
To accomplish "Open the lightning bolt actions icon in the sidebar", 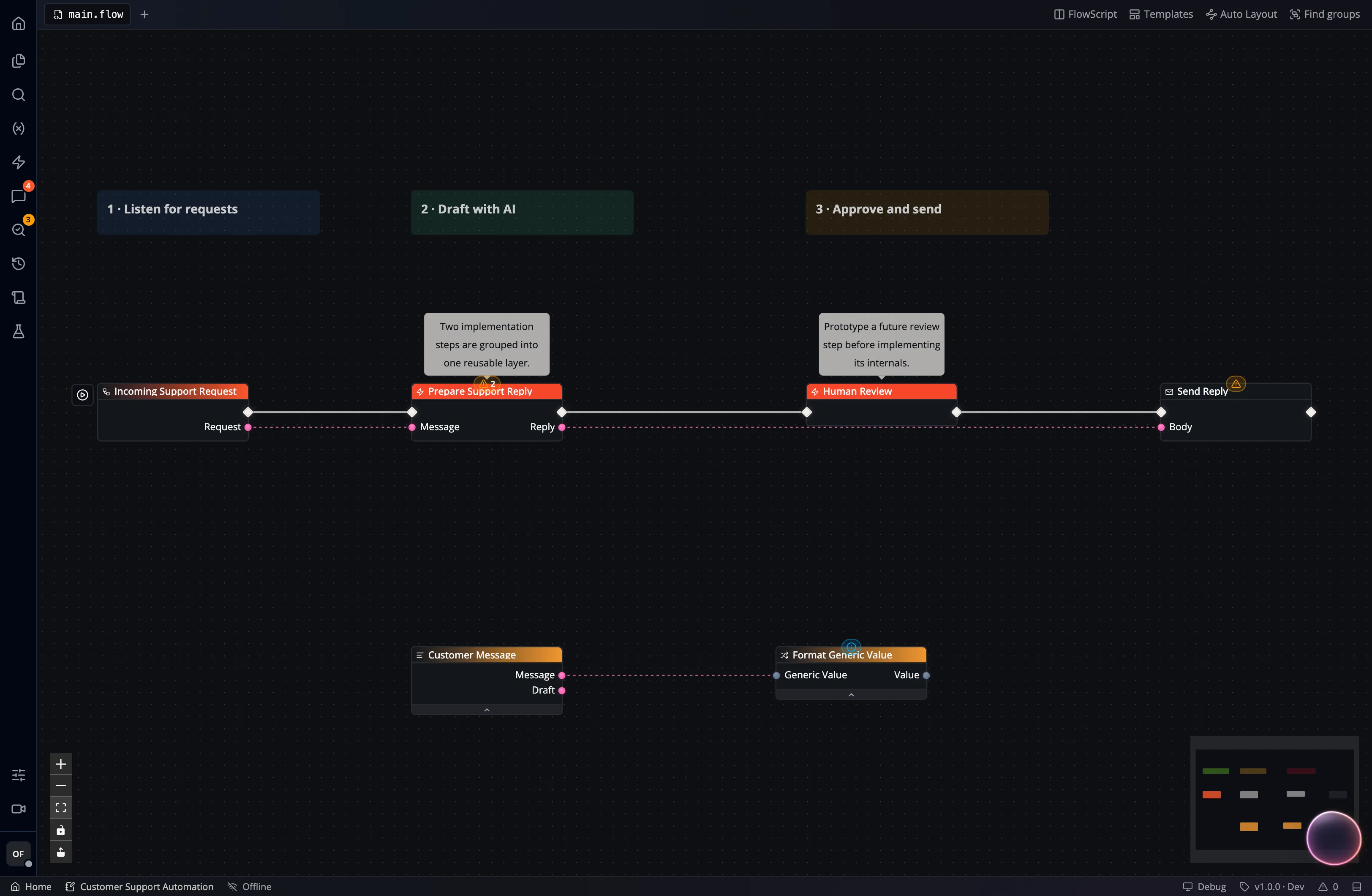I will [19, 162].
